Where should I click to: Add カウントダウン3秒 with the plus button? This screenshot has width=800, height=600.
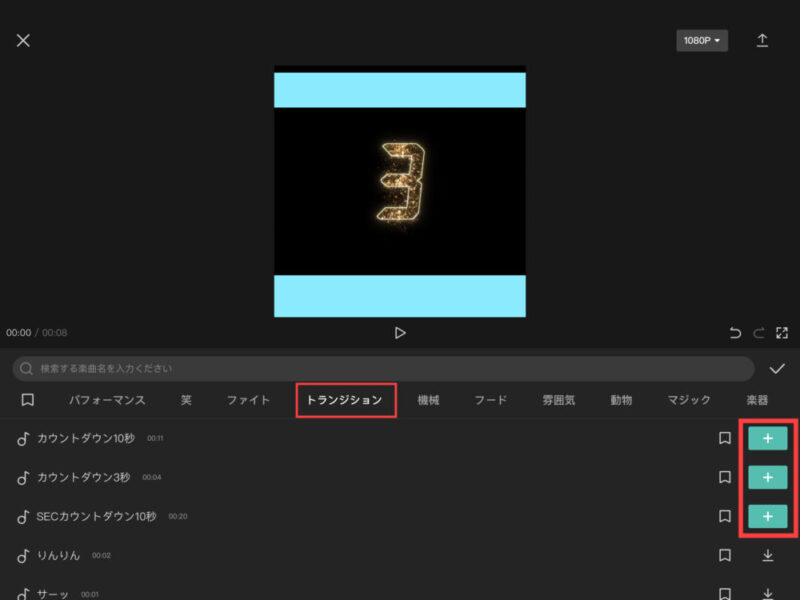coord(768,477)
